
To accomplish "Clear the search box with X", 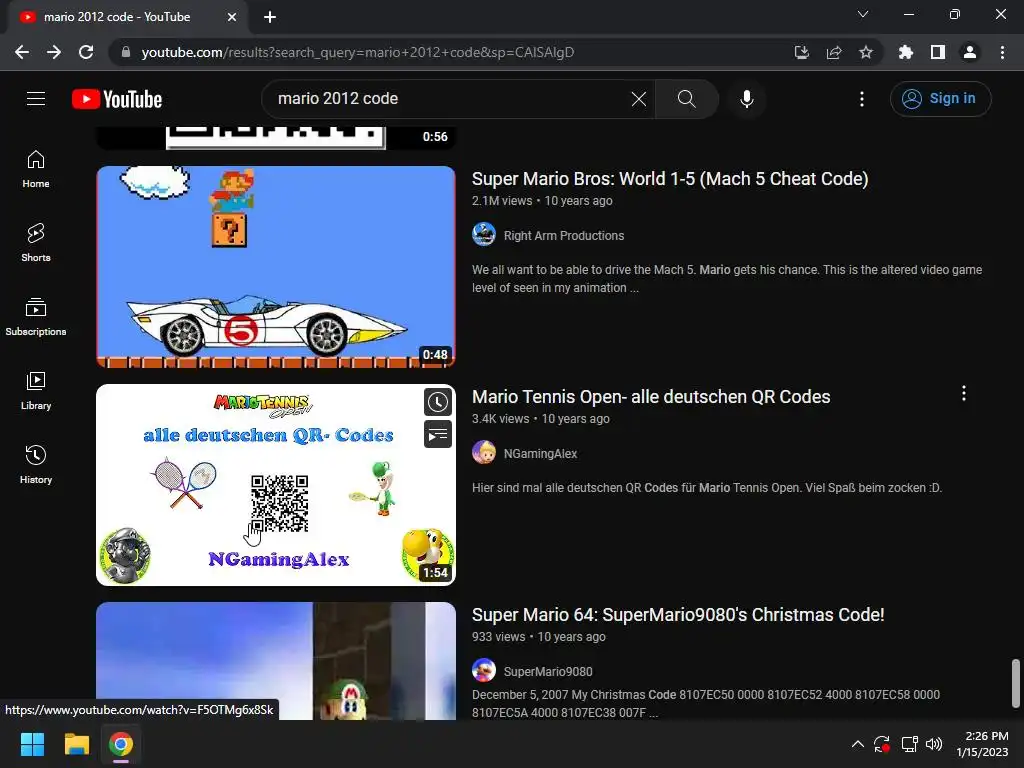I will [x=639, y=99].
